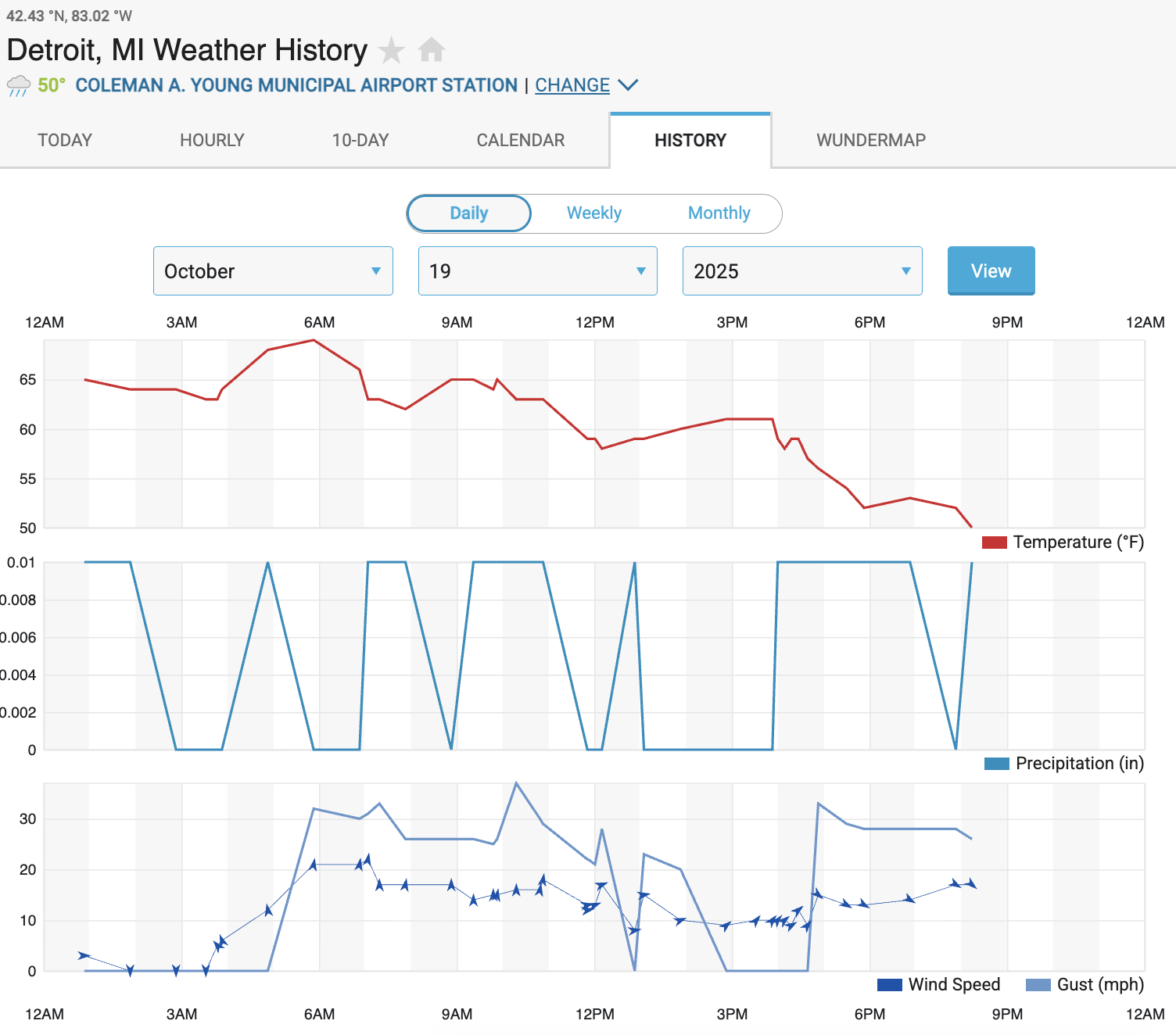Click the rain cloud weather icon
Screen dimensions: 1176x1035
point(19,85)
